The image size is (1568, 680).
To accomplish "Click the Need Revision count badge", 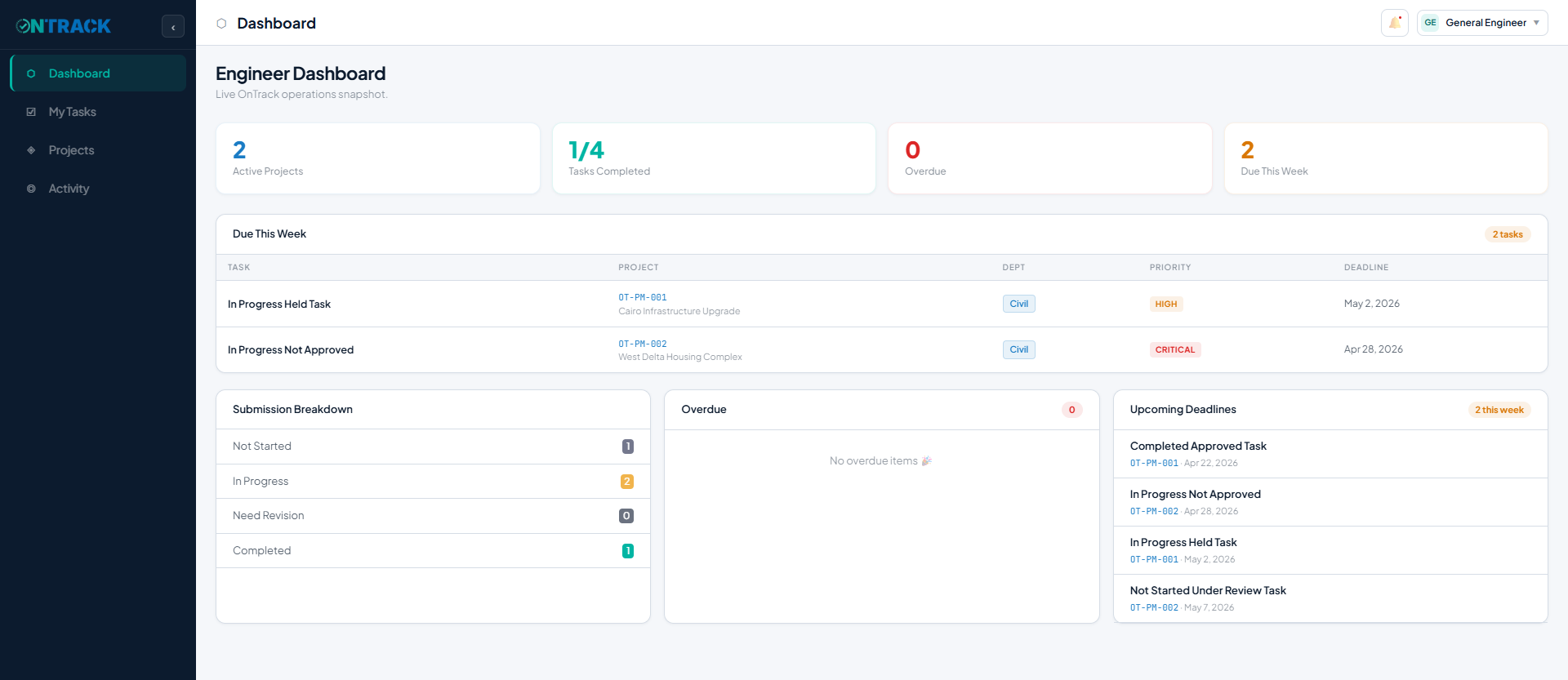I will pos(626,516).
